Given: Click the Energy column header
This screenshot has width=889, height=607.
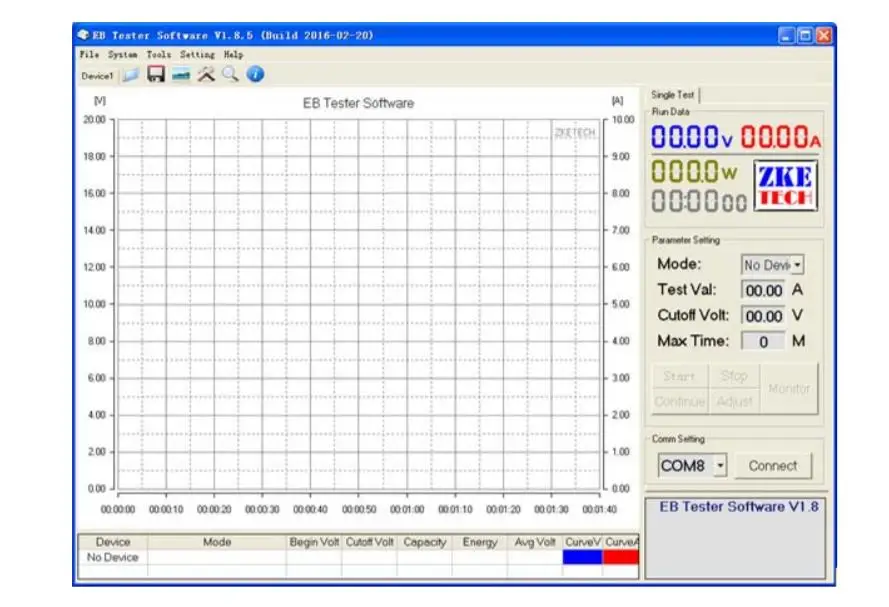Looking at the screenshot, I should [x=480, y=542].
